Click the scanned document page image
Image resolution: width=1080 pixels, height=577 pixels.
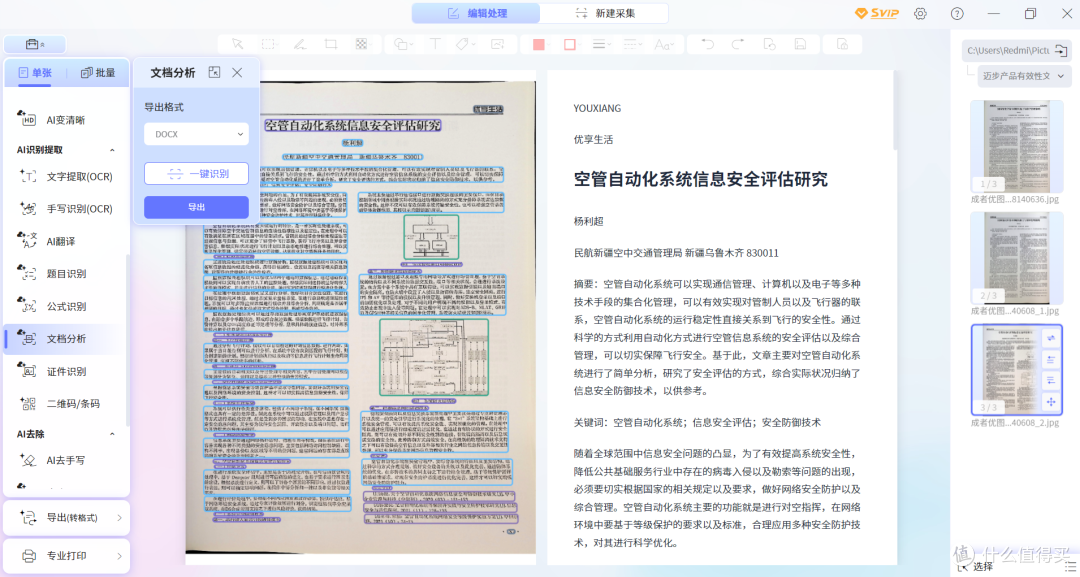tap(361, 316)
